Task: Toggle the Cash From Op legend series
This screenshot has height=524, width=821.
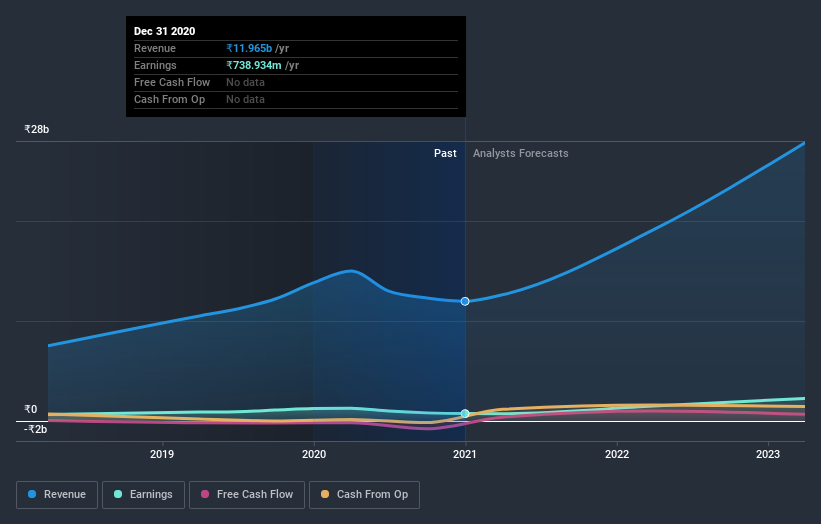Action: (364, 495)
